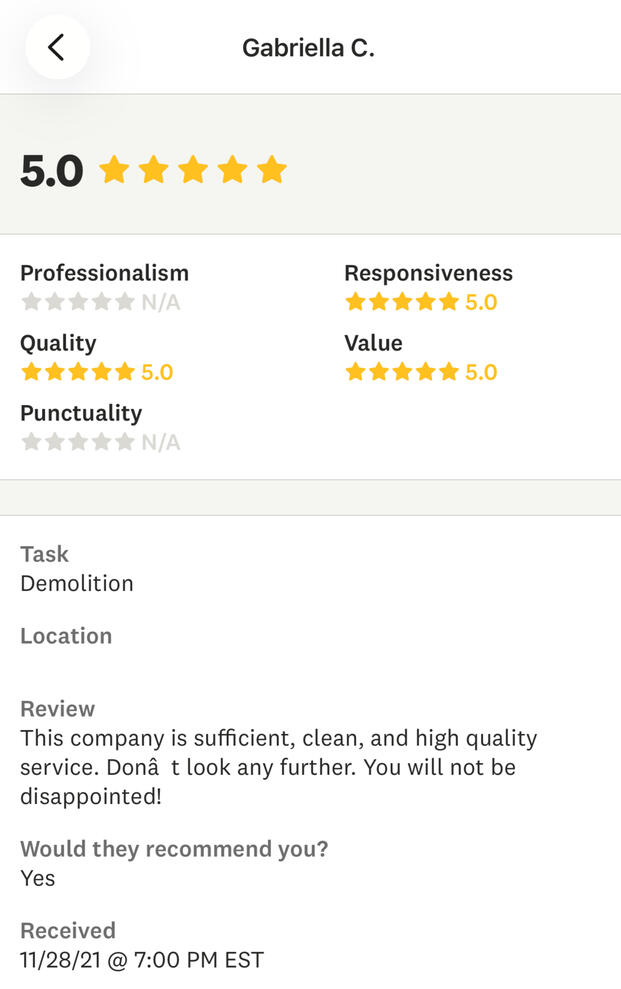
Task: Click the review text paragraph
Action: pos(280,768)
